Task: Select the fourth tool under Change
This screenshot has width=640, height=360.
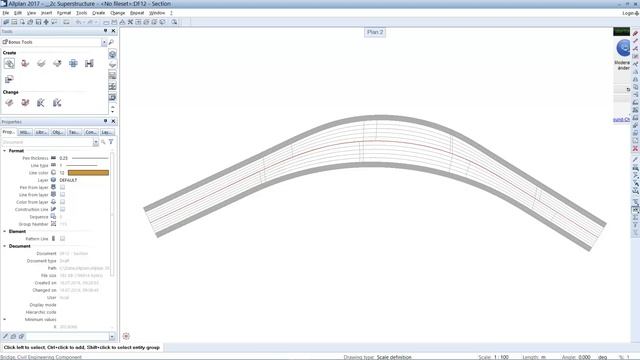Action: coord(57,103)
